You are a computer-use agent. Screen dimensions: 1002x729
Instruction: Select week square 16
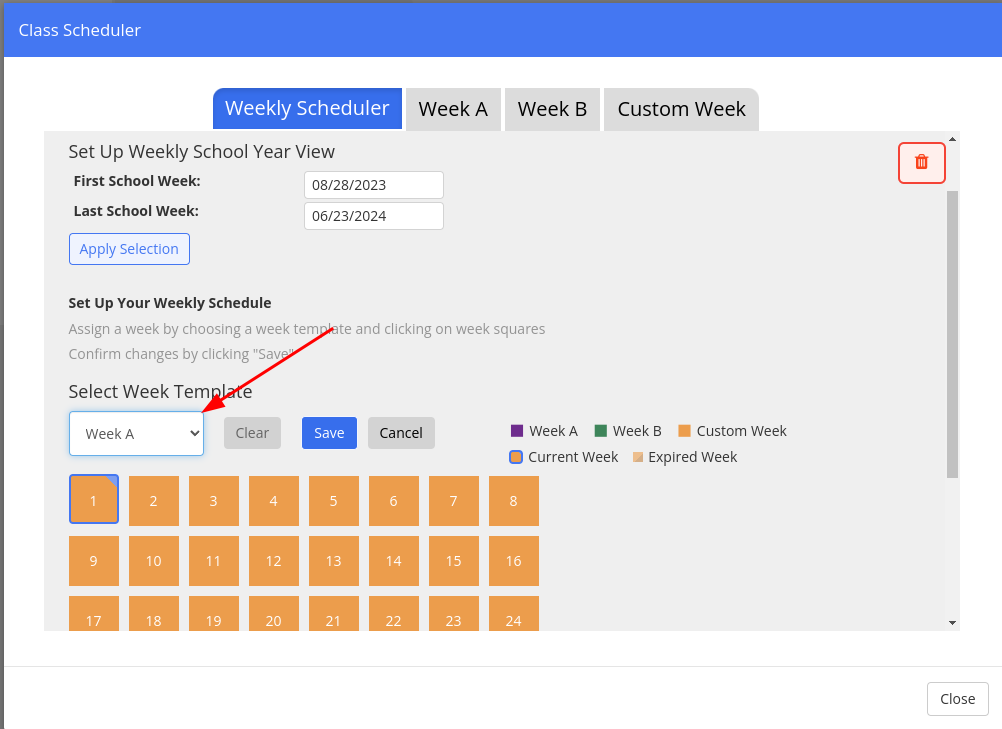[514, 561]
